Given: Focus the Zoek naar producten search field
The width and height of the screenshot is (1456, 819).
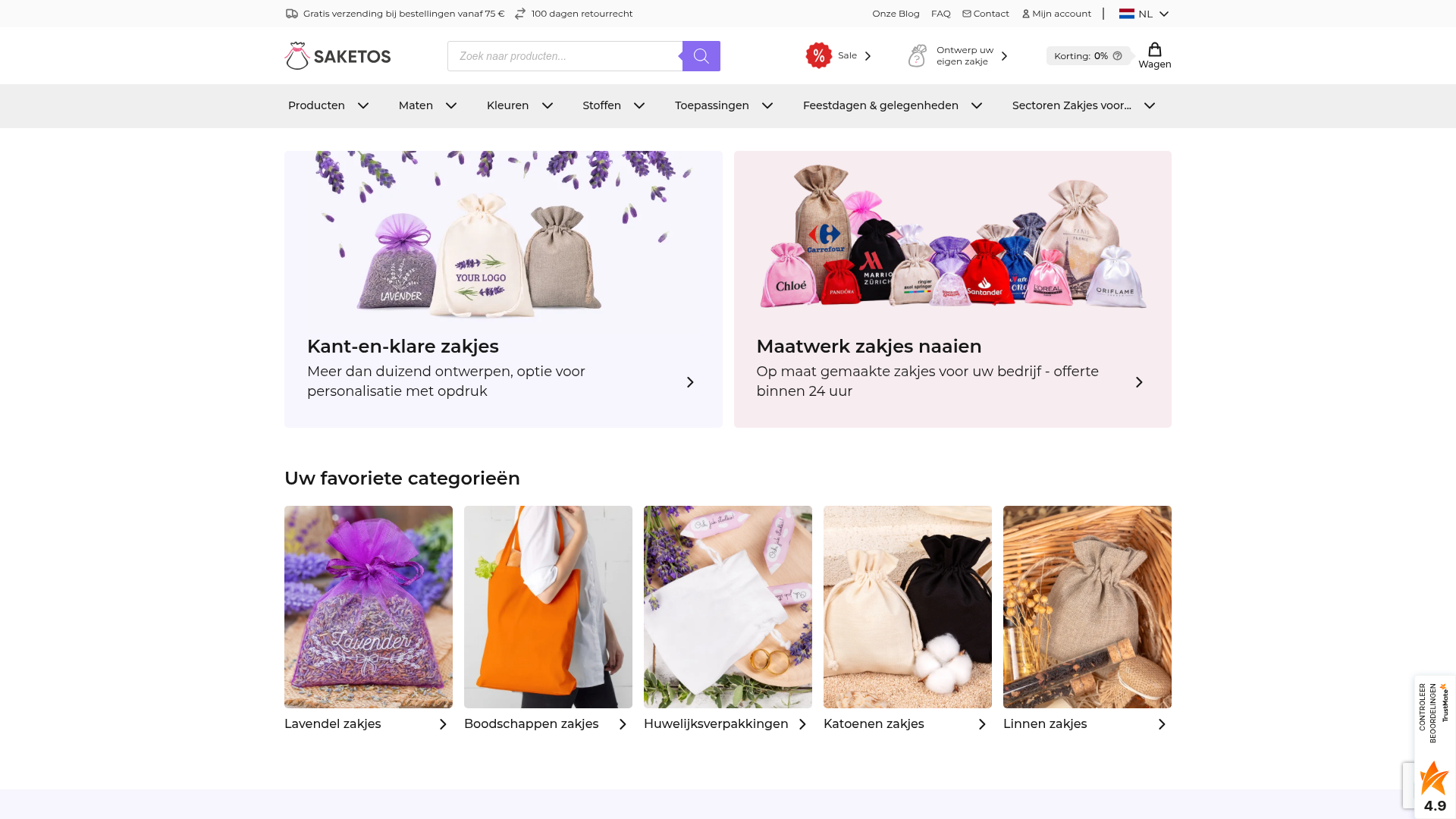Looking at the screenshot, I should pos(565,56).
